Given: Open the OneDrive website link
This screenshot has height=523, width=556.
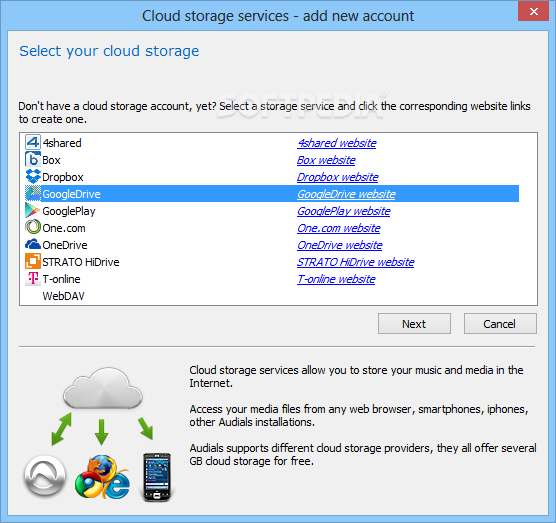Looking at the screenshot, I should pyautogui.click(x=340, y=245).
